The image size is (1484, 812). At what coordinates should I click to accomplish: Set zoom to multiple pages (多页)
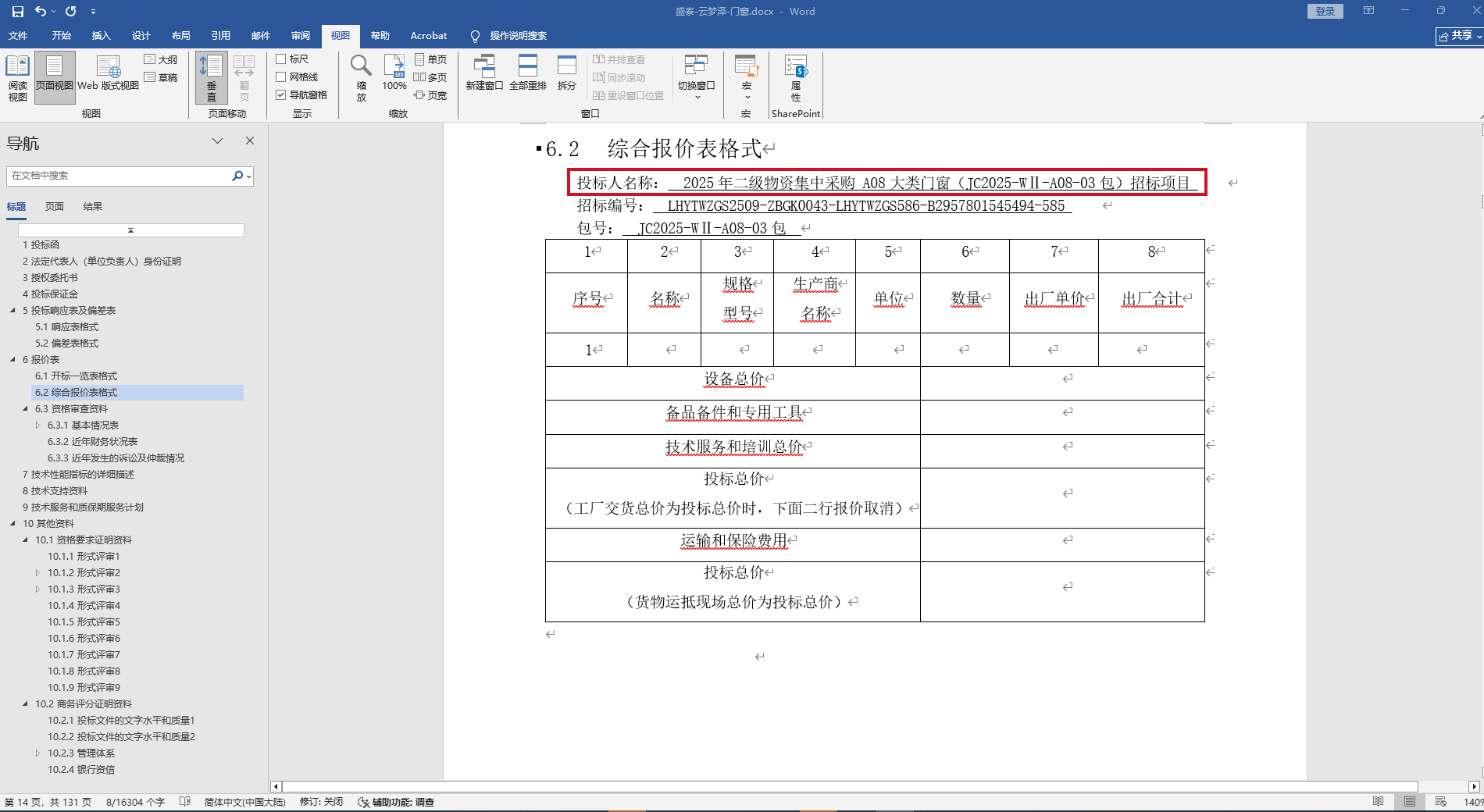point(430,77)
